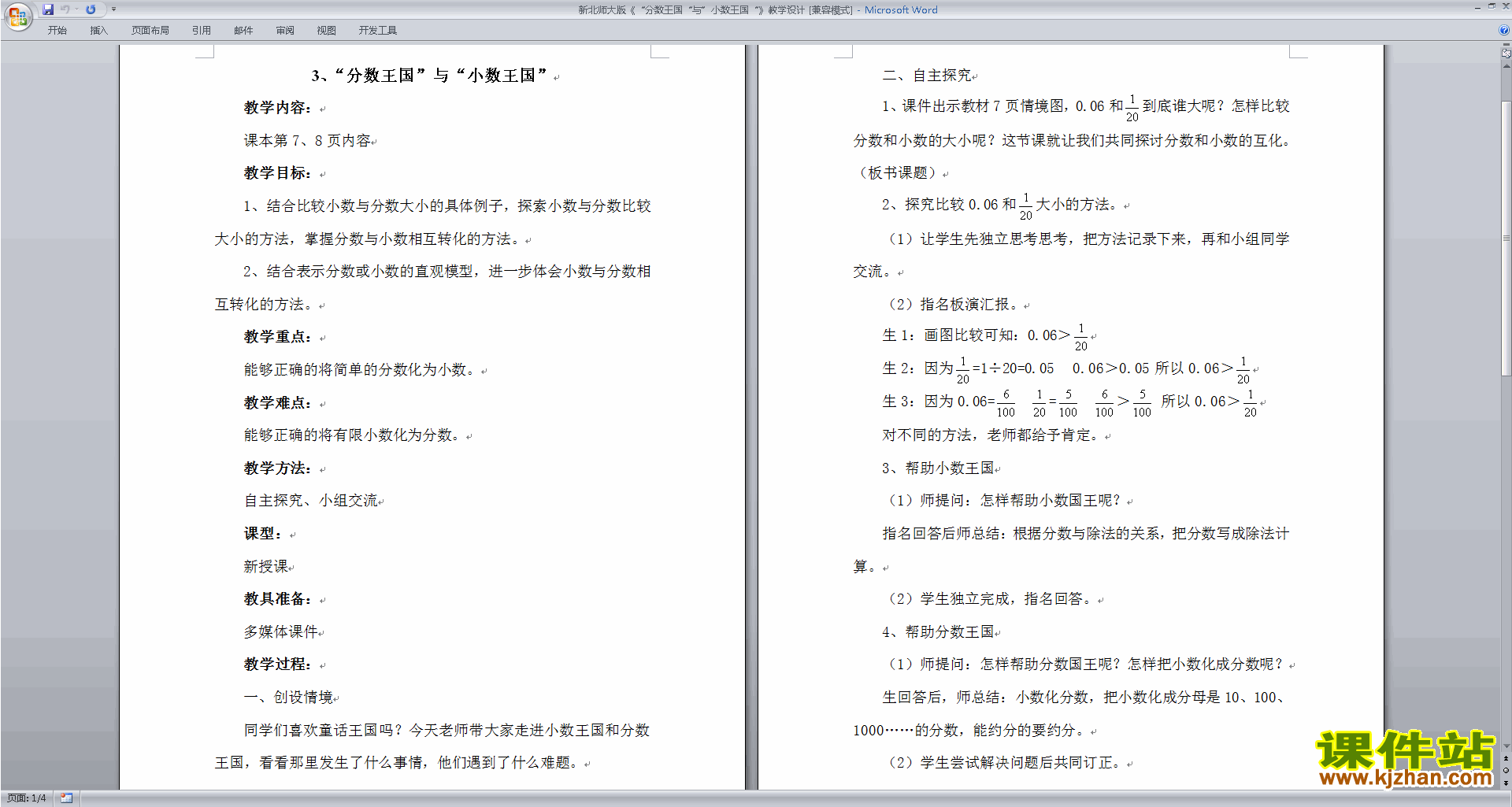Click the line （1）师提问：怎样帮助小数国王呢？
This screenshot has width=1512, height=807.
(1006, 501)
